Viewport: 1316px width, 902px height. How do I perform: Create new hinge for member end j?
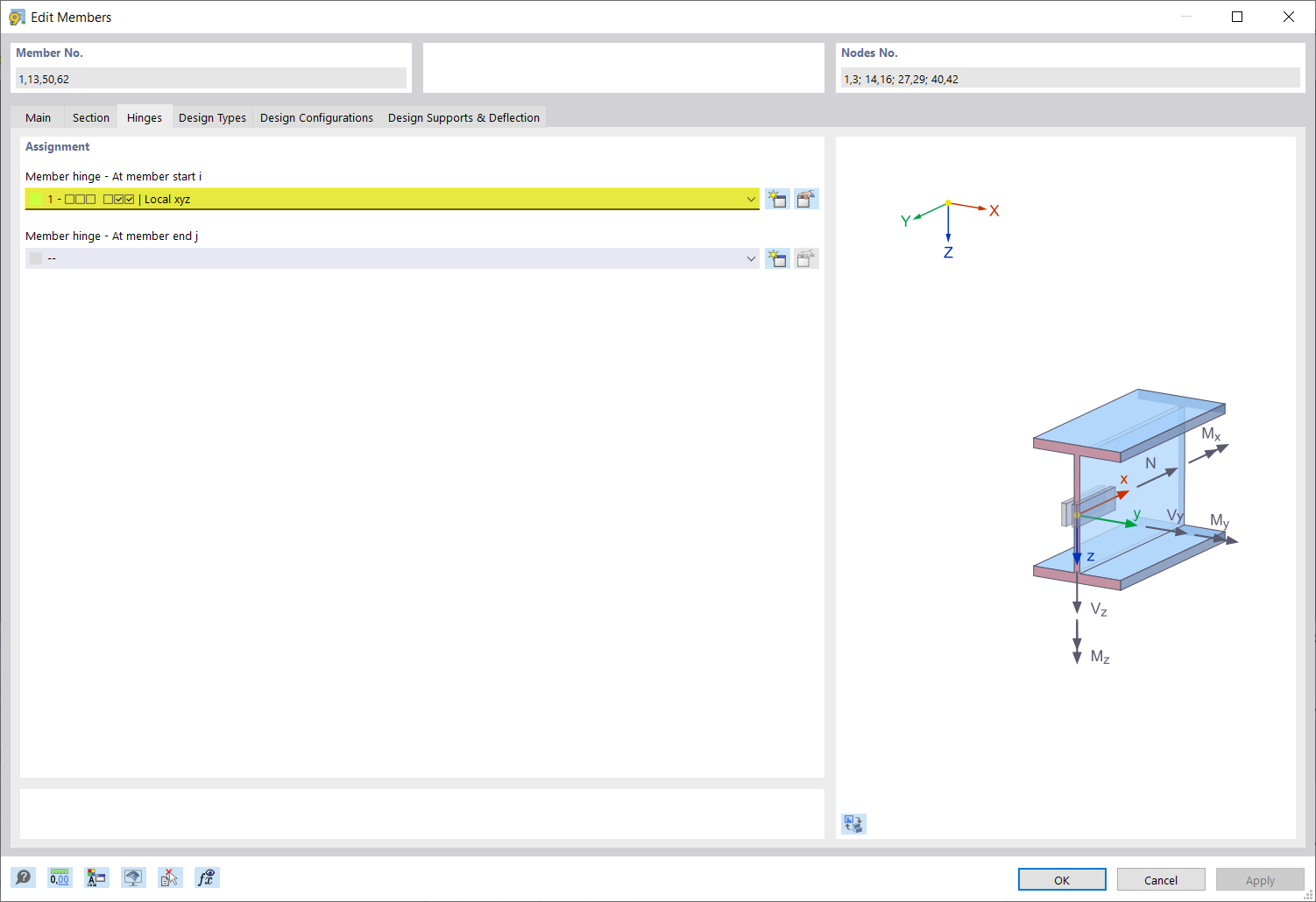(x=777, y=258)
